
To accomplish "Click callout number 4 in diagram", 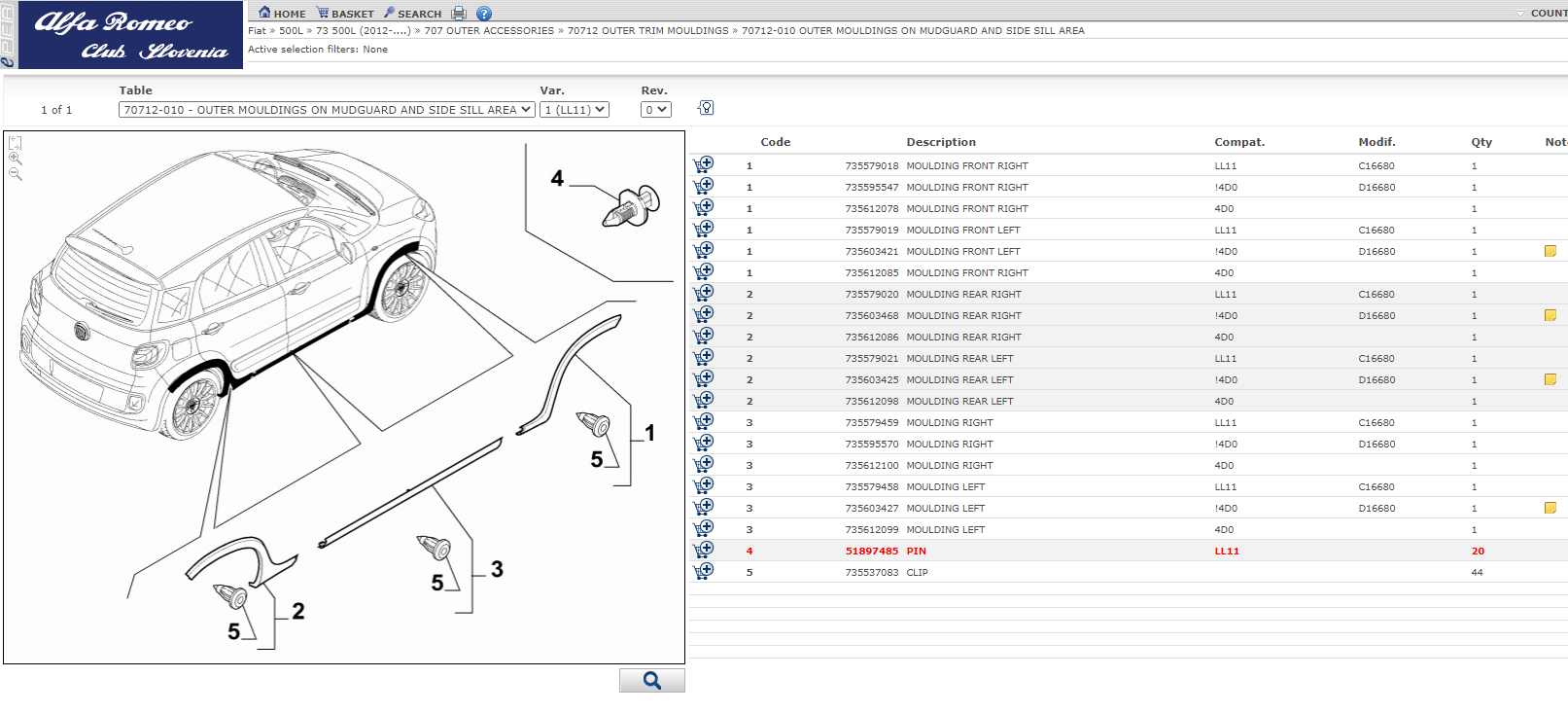I will (x=557, y=178).
